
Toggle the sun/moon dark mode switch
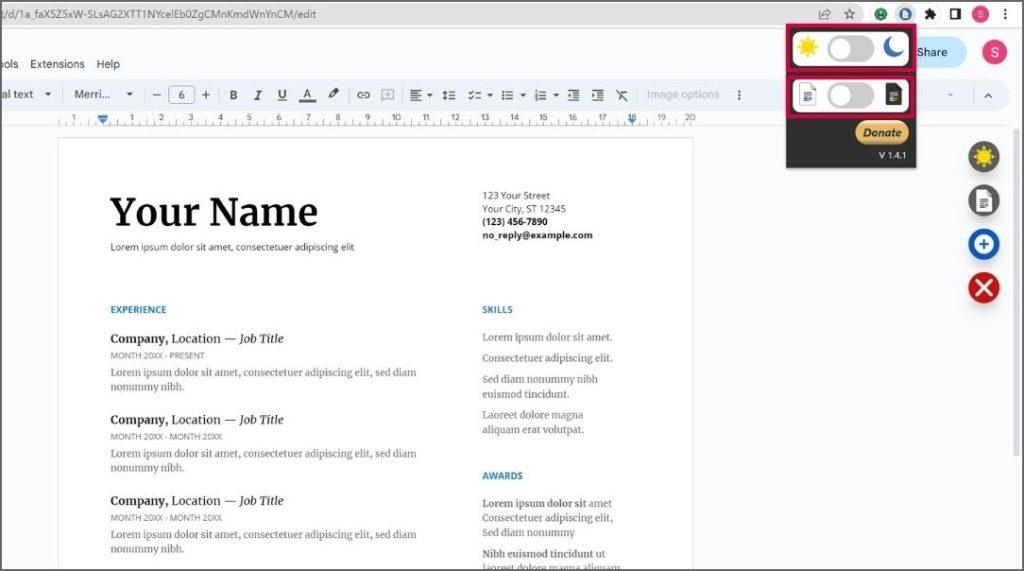850,49
